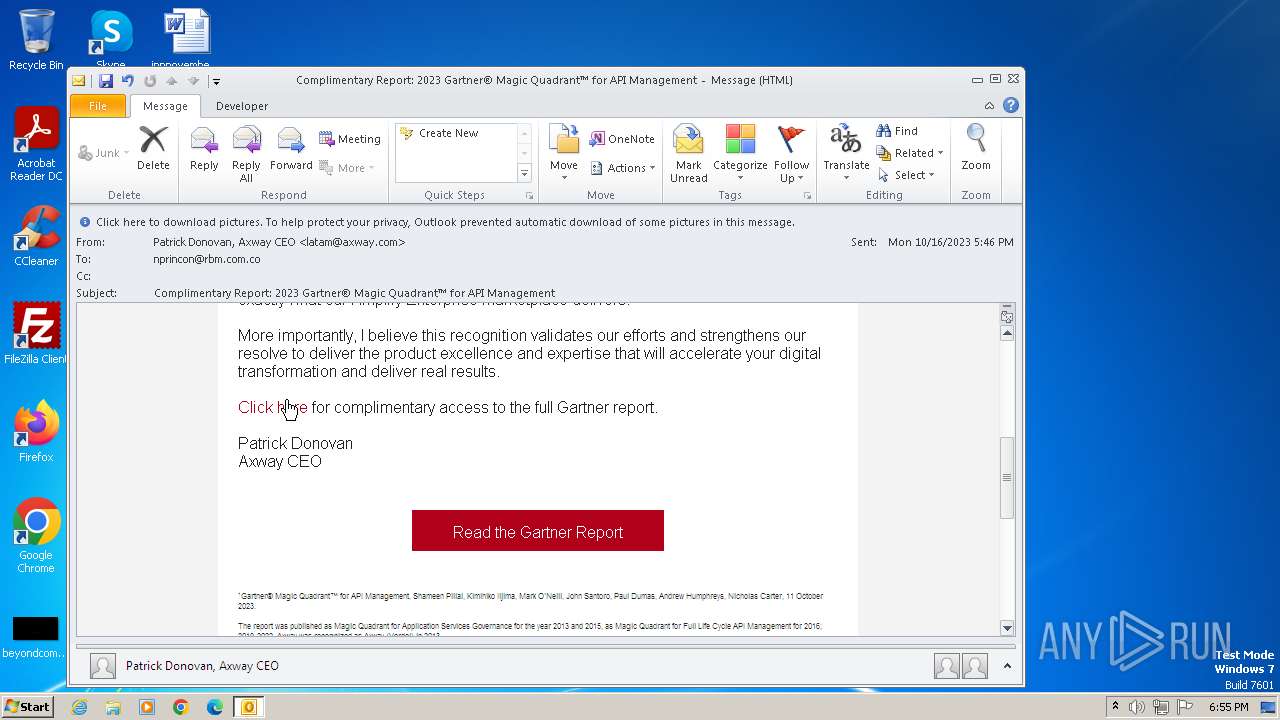This screenshot has width=1280, height=720.
Task: Open the Translate menu
Action: (846, 155)
